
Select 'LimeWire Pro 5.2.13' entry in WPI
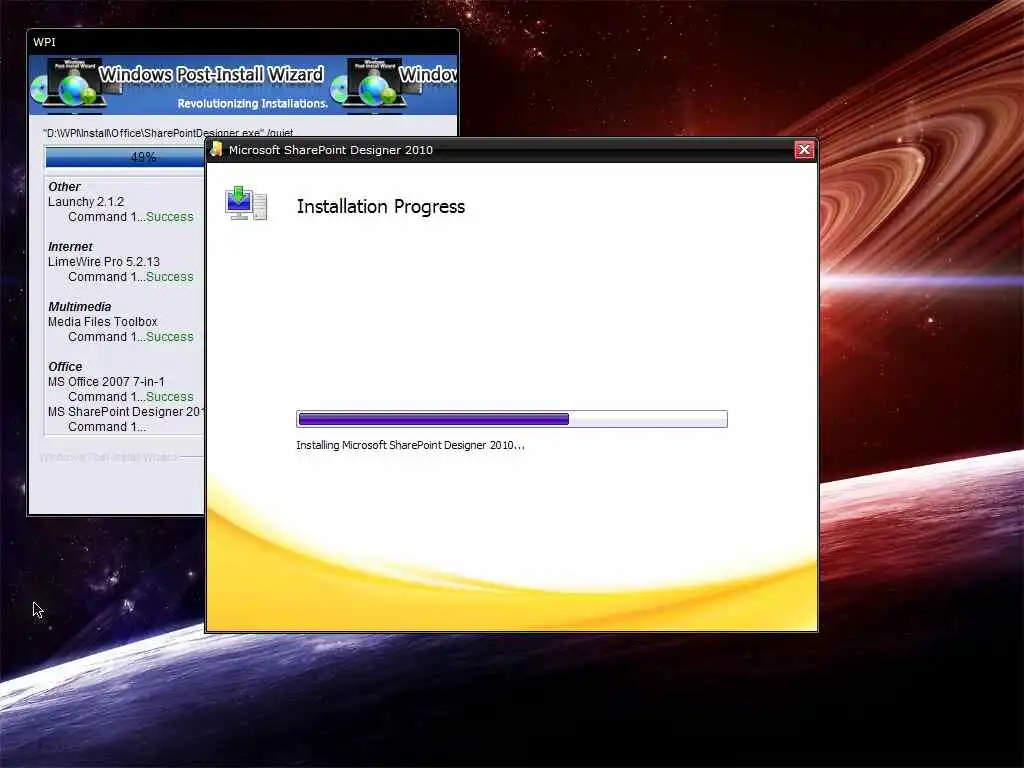point(104,262)
